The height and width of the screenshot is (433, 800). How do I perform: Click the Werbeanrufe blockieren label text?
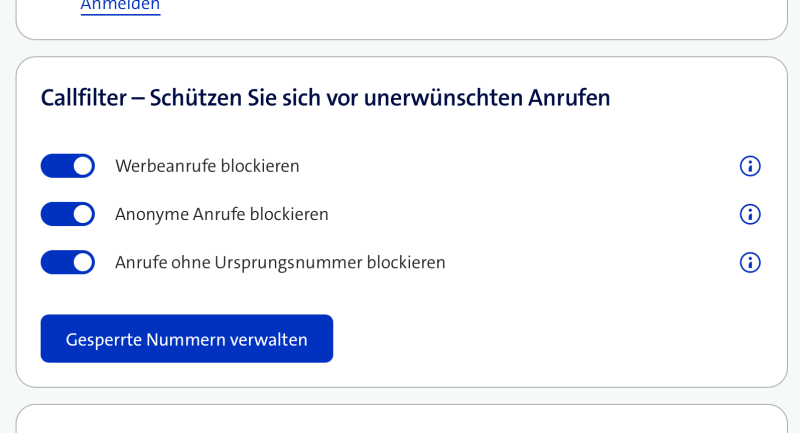click(207, 166)
